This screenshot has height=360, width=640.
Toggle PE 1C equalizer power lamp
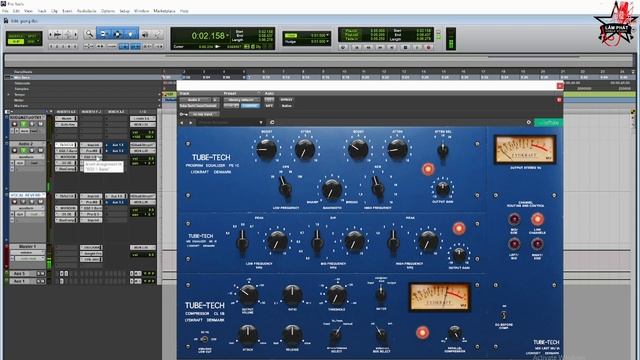click(428, 169)
